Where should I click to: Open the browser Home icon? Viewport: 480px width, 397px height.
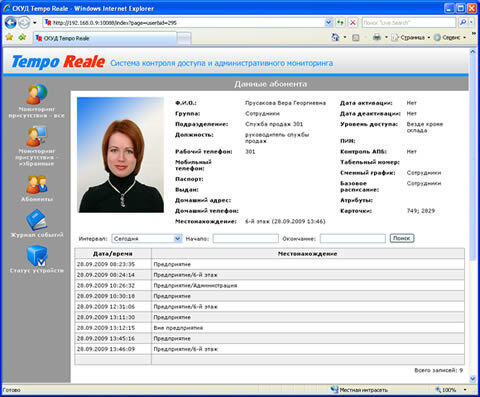335,37
